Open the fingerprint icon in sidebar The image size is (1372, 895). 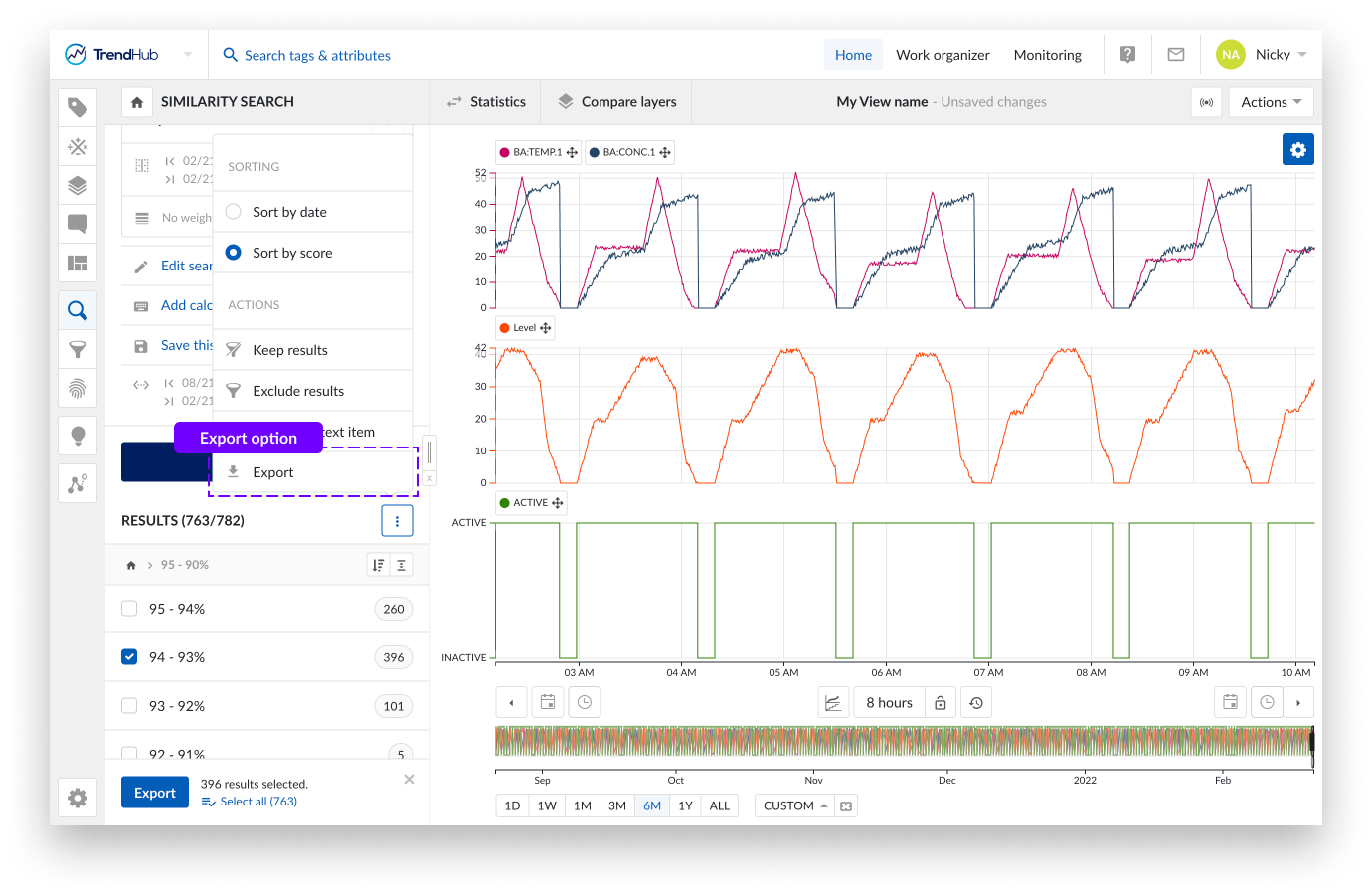point(78,388)
